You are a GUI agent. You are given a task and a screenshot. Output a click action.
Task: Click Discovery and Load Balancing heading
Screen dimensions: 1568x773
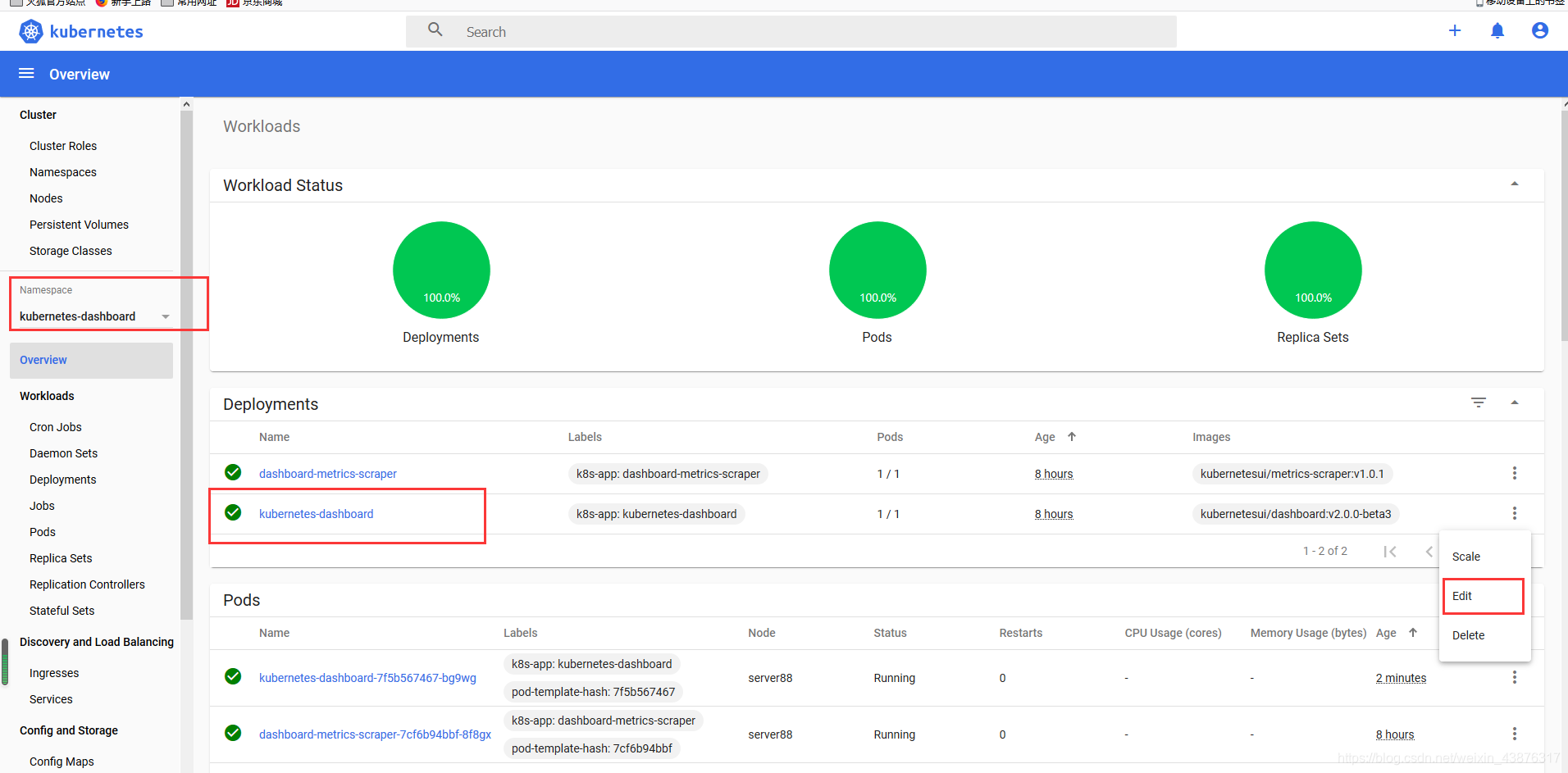point(97,642)
